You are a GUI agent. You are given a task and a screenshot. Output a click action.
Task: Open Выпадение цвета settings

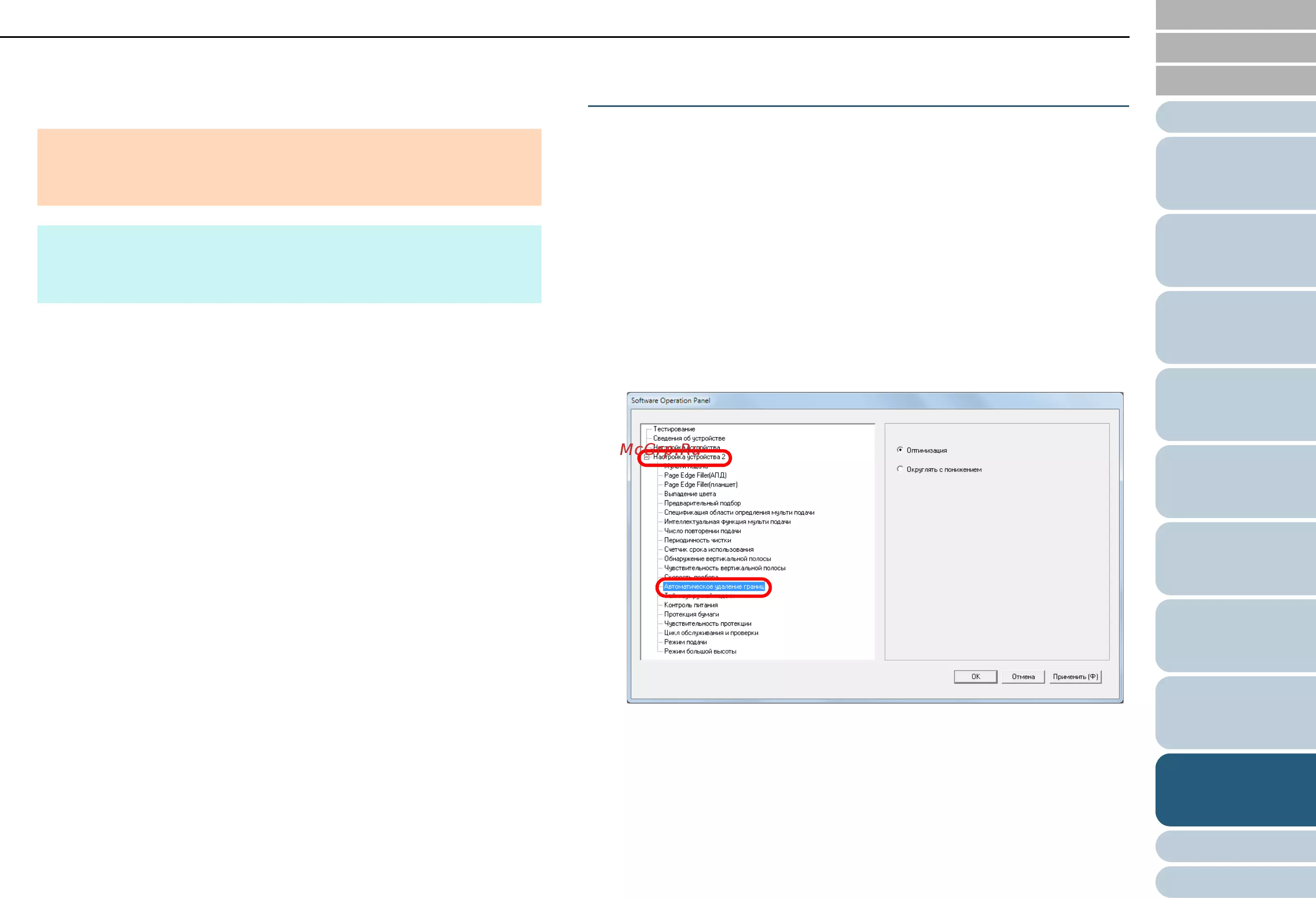pyautogui.click(x=690, y=494)
